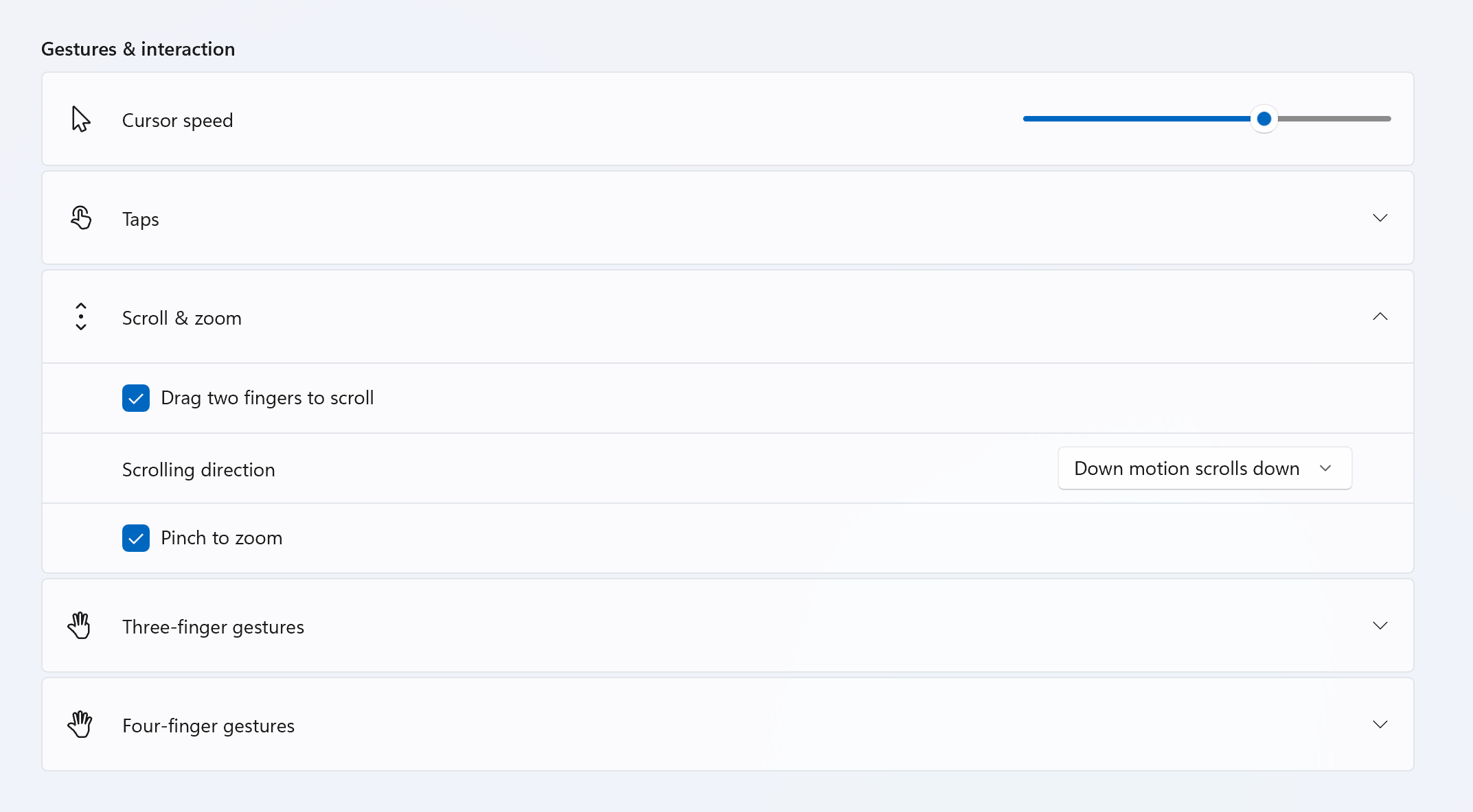Screen dimensions: 1473x812
Task: Set cursor speed to maximum on the slider track
Action: [1389, 119]
